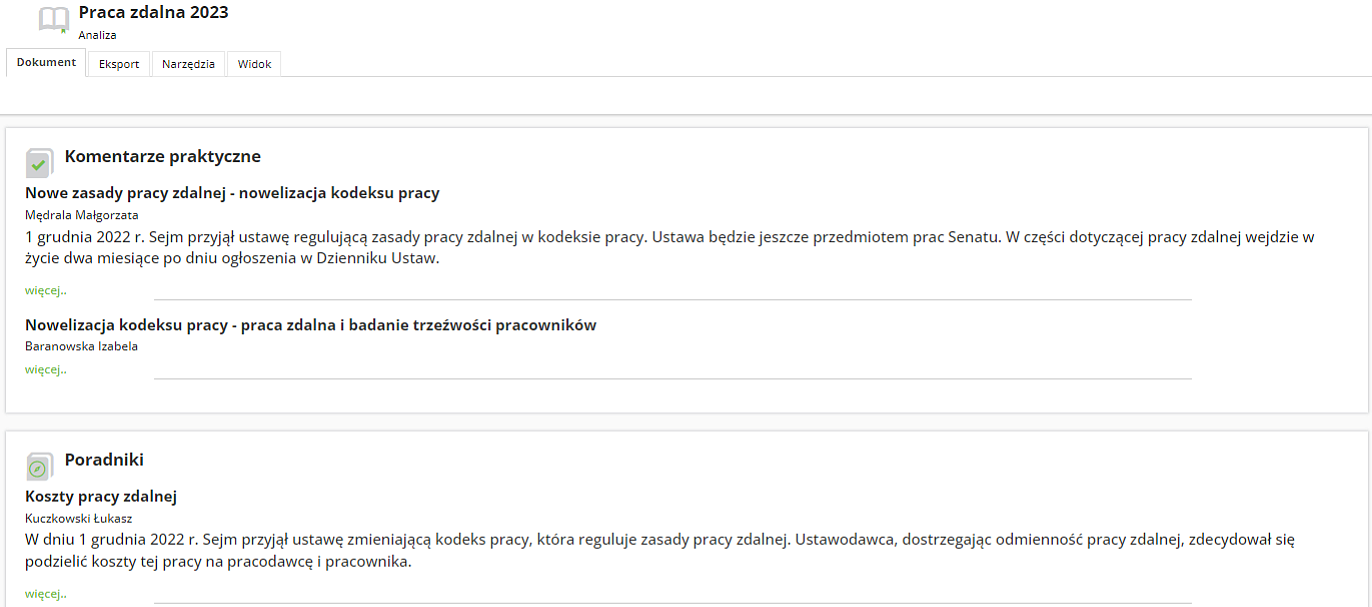This screenshot has height=607, width=1372.
Task: Click the book icon beside Praca zdalna 2023
Action: pos(54,20)
